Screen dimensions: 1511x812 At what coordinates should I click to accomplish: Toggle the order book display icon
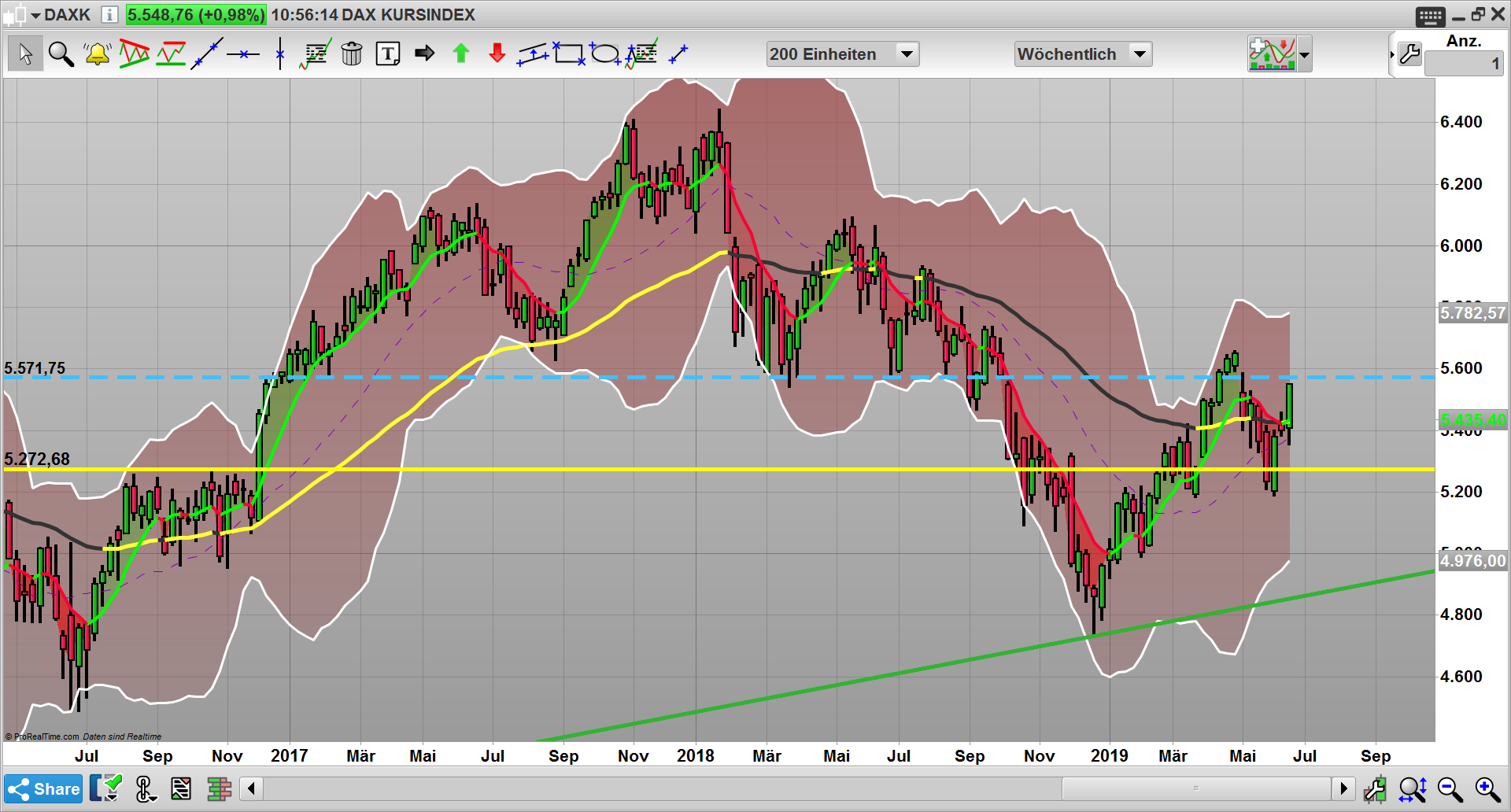click(220, 788)
